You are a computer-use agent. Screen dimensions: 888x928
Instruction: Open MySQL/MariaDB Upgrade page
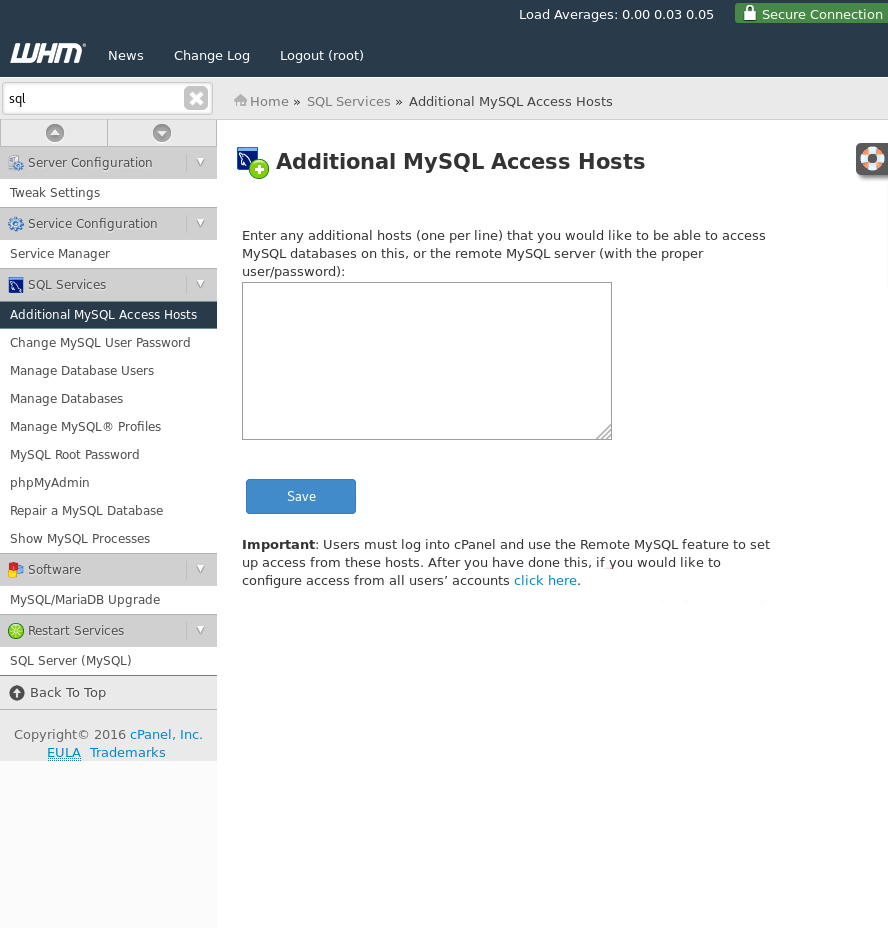pyautogui.click(x=108, y=600)
